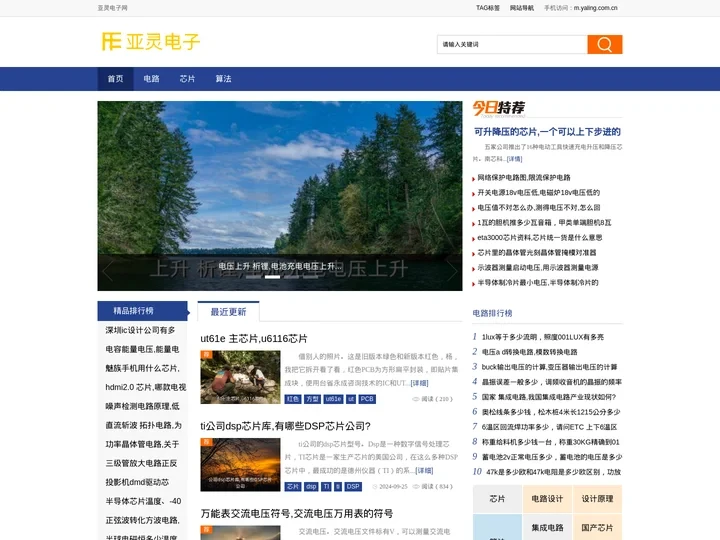Select the uppercase DSP tag
This screenshot has height=540, width=720.
click(353, 487)
